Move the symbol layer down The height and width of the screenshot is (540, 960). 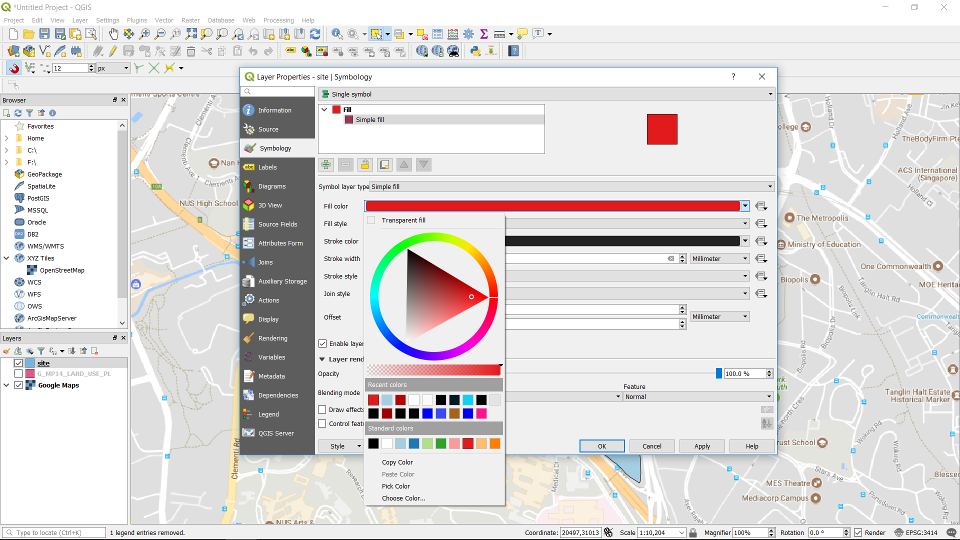coord(423,164)
